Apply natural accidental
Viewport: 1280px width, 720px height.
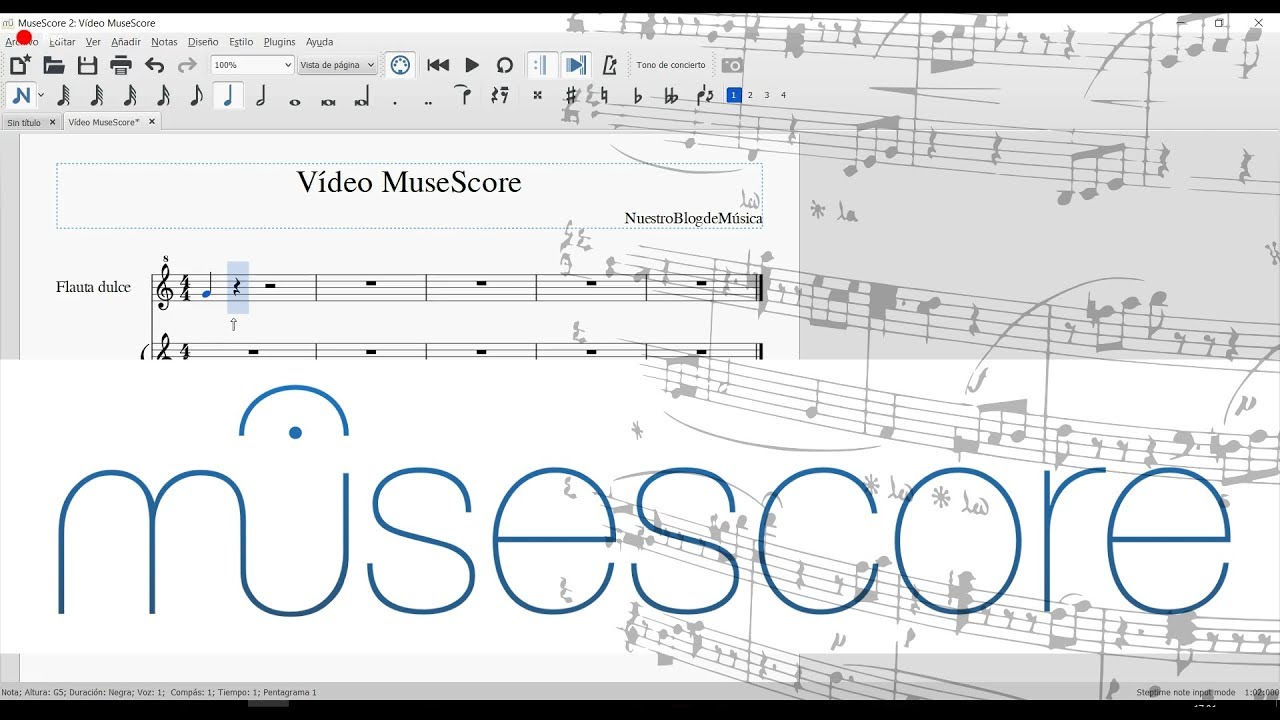[x=604, y=95]
